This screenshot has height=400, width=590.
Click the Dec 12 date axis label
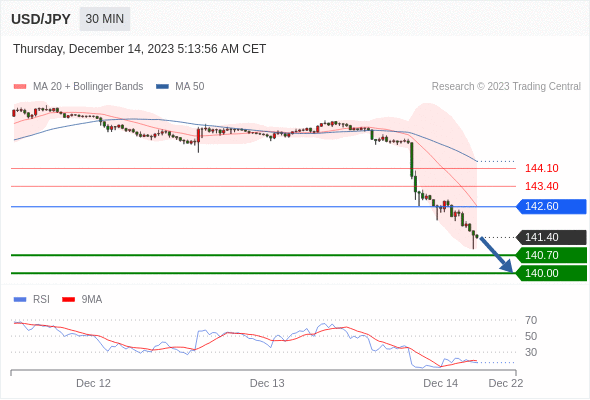[93, 383]
